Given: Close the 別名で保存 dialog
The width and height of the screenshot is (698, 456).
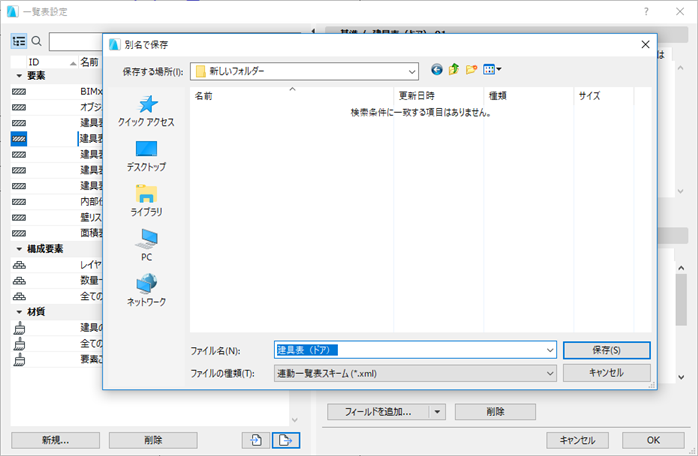Looking at the screenshot, I should point(645,45).
